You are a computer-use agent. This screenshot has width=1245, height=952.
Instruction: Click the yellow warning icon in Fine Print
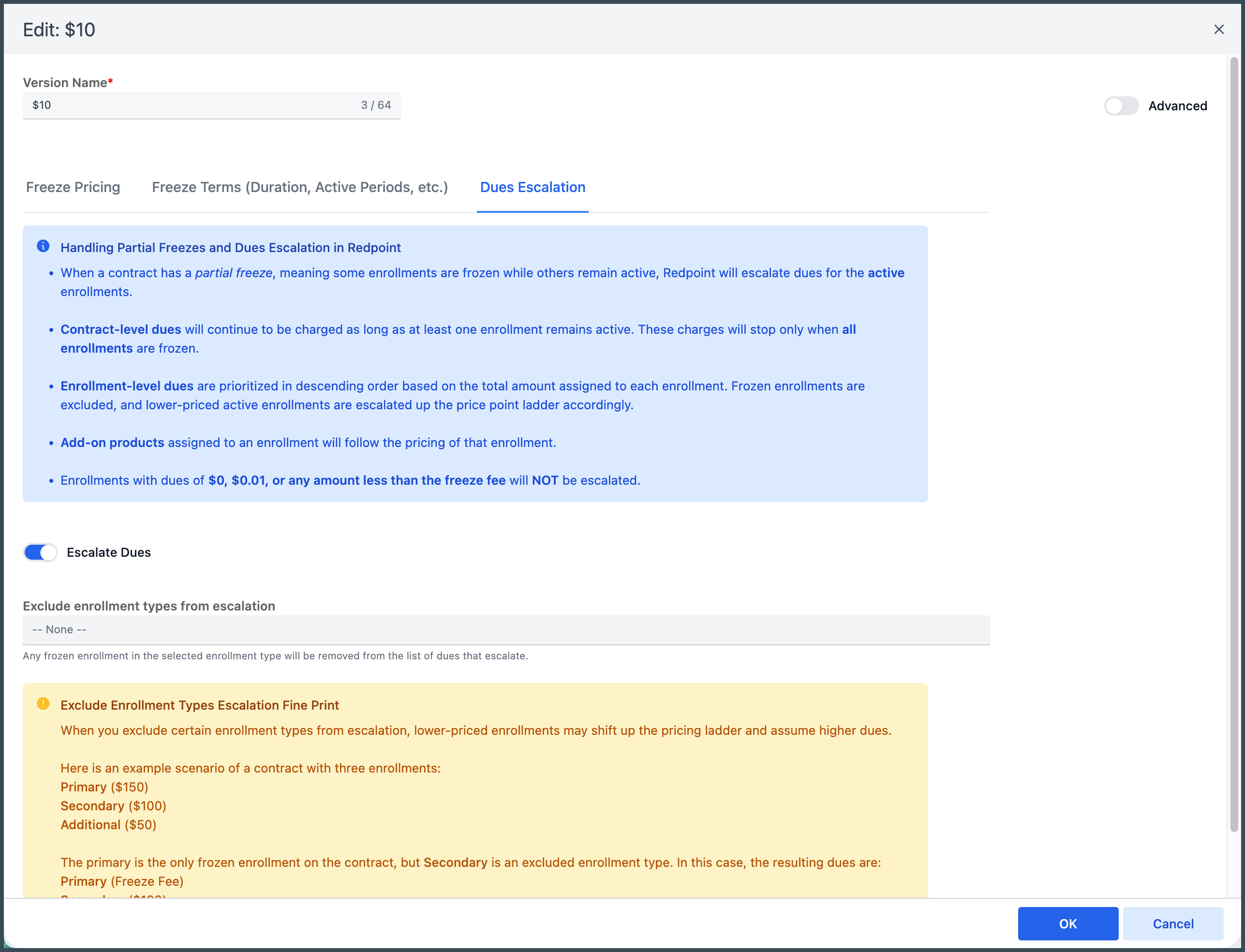43,703
